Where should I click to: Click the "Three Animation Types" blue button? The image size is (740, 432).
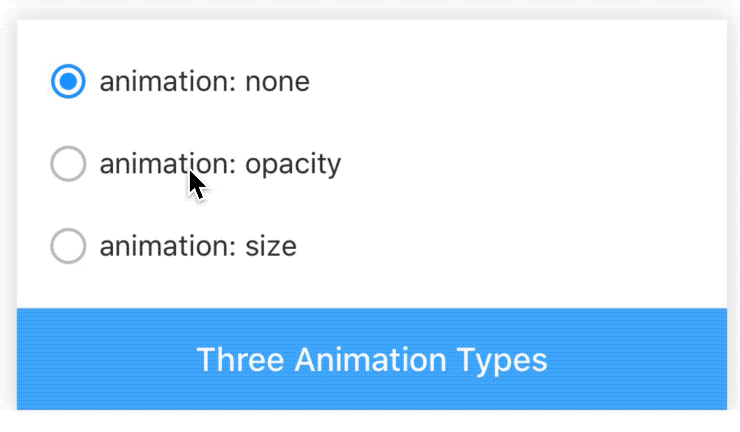pos(372,359)
